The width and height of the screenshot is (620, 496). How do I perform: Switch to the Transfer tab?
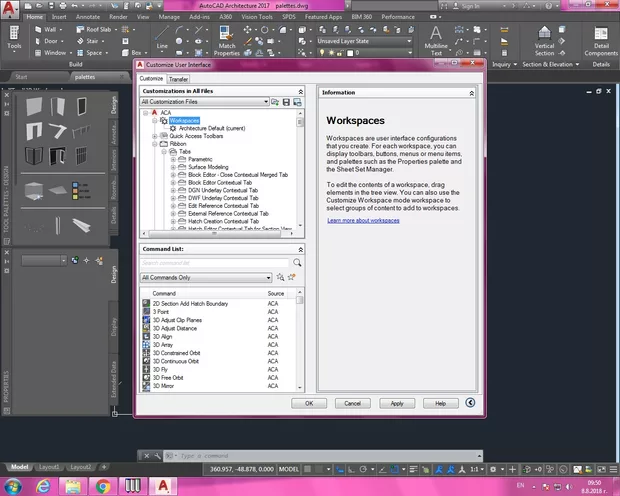coord(178,78)
